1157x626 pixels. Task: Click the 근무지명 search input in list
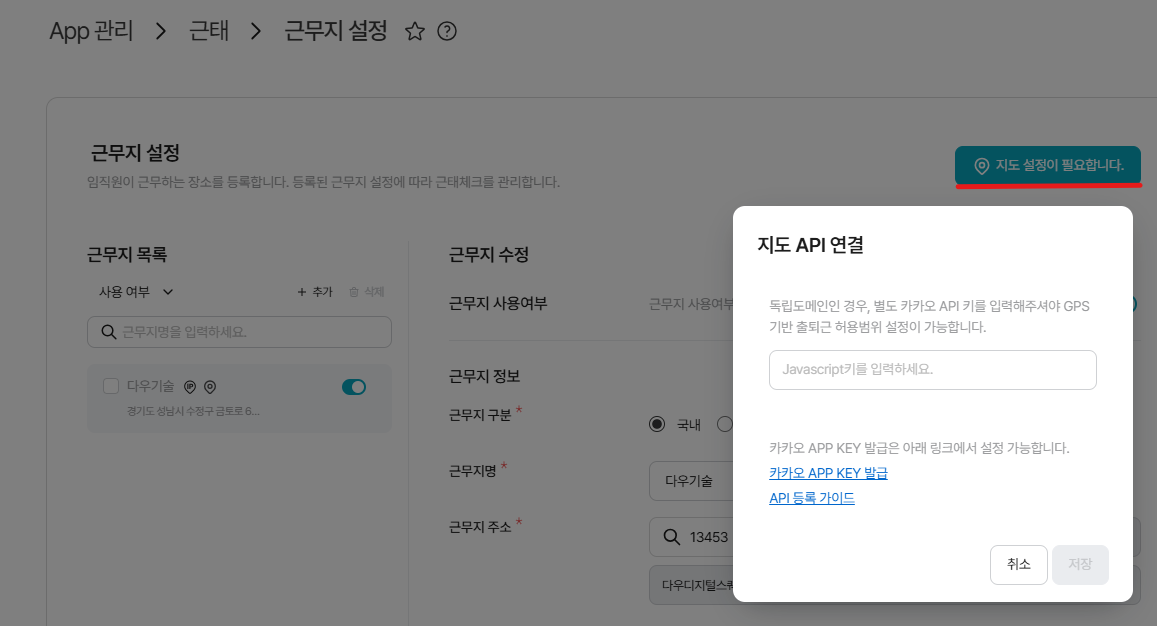(x=250, y=332)
